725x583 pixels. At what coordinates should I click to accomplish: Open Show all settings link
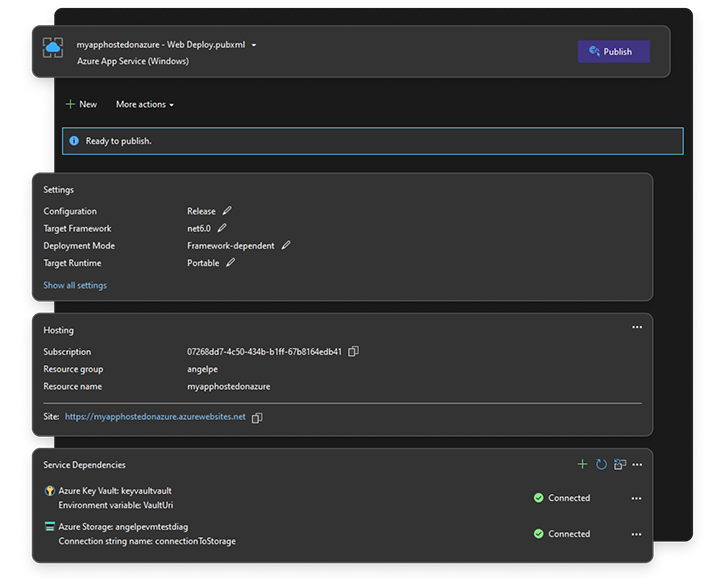[75, 285]
